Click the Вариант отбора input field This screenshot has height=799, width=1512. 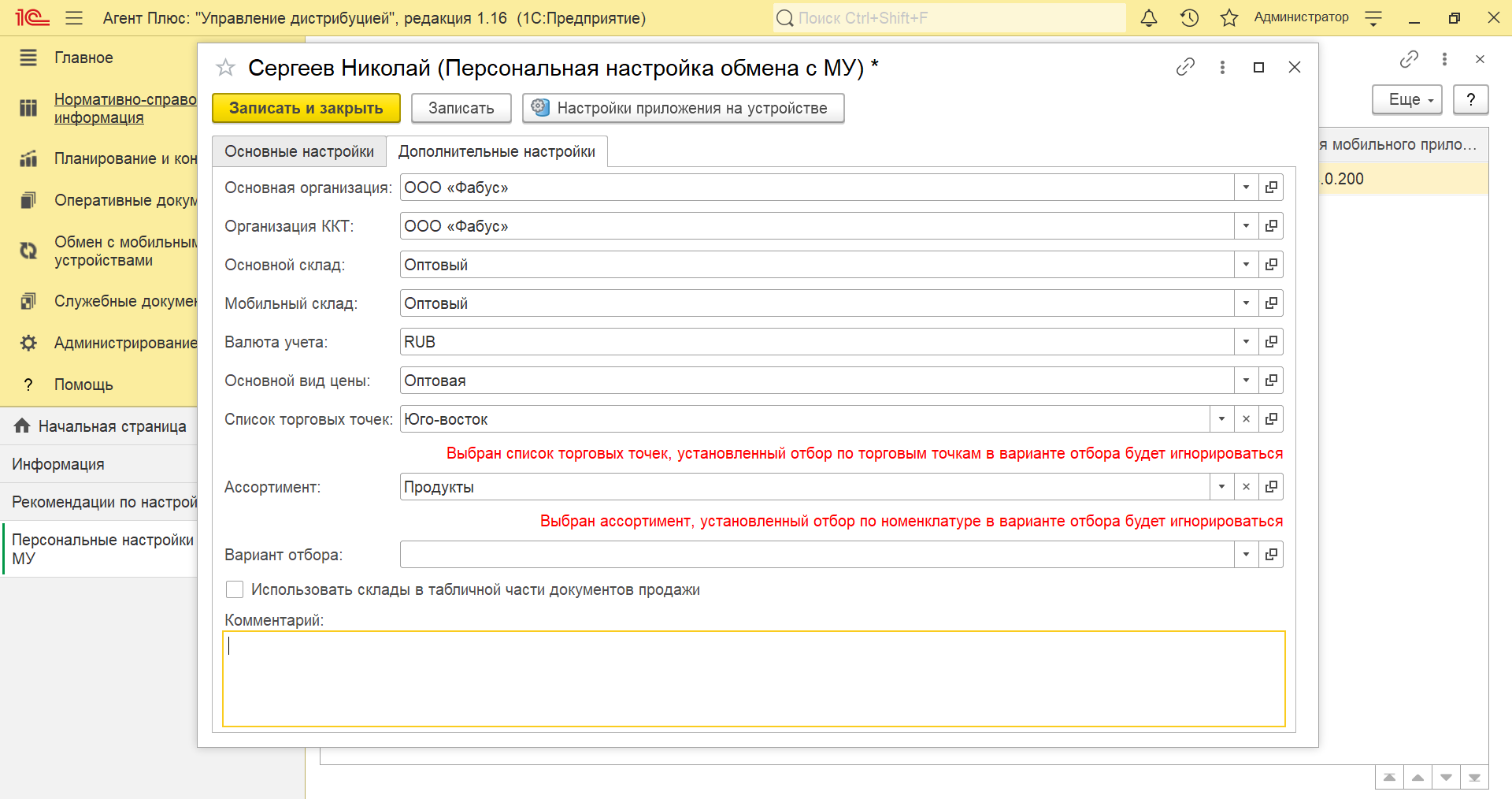coord(817,555)
